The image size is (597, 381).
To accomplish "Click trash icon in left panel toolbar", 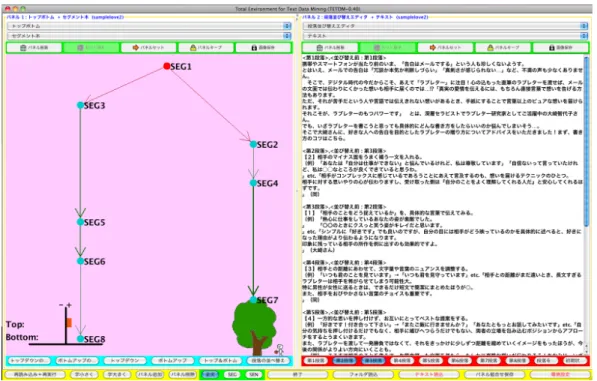I will pos(23,48).
